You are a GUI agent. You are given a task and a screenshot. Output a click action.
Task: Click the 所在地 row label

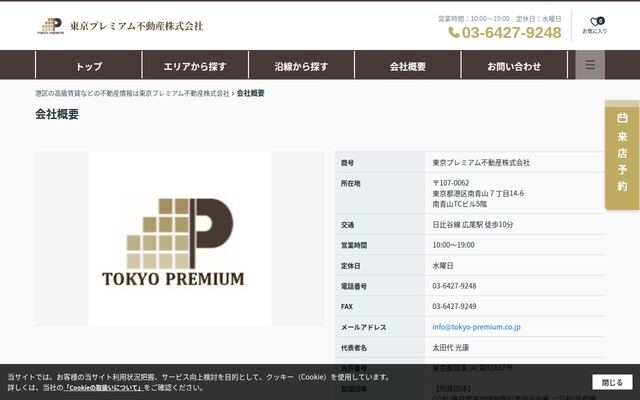tap(351, 183)
